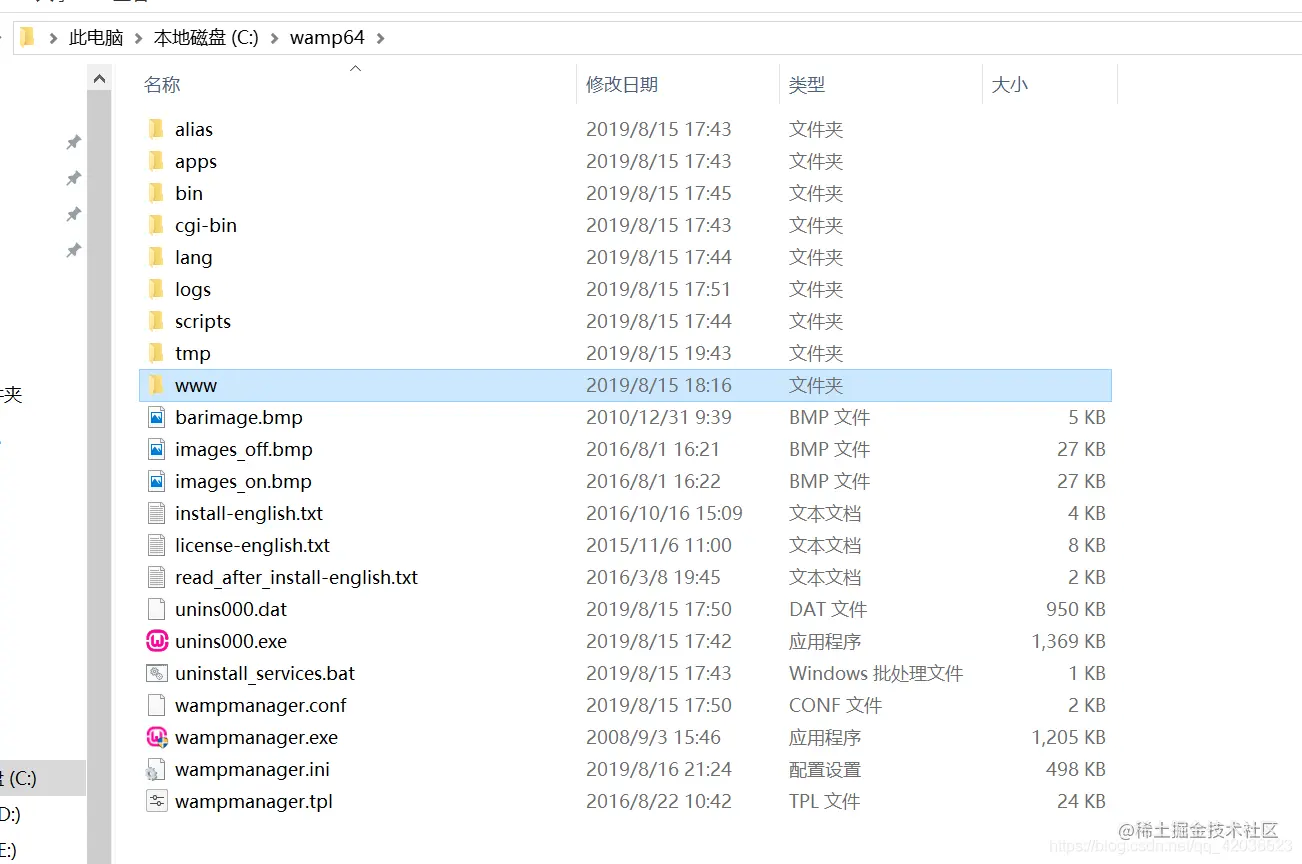Click the 2008/9/3 15:46 modified date
The width and height of the screenshot is (1302, 864).
[x=653, y=737]
